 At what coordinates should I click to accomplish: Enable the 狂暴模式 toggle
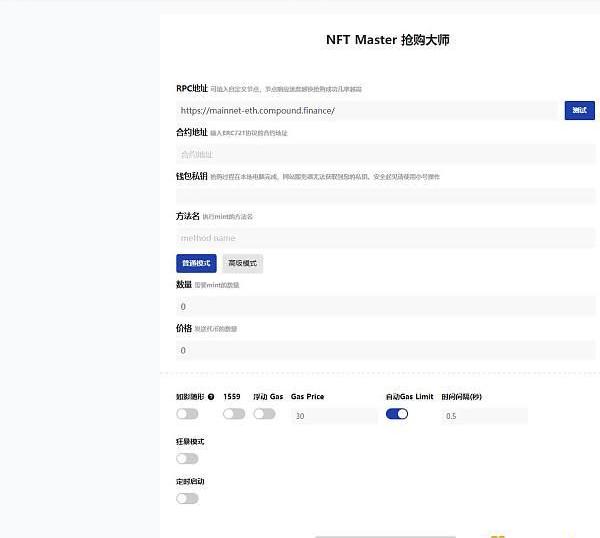pos(187,458)
